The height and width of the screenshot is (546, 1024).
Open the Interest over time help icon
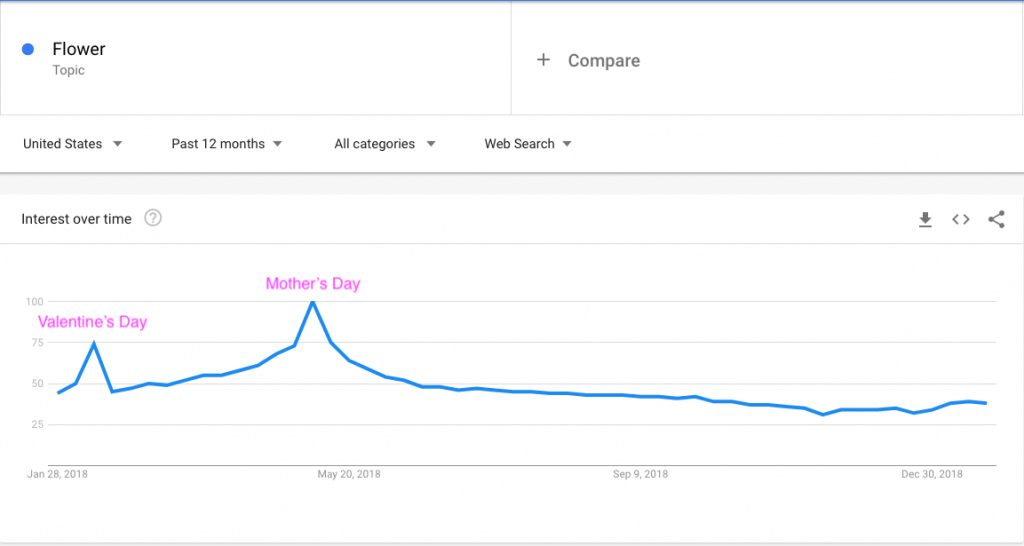click(x=153, y=218)
